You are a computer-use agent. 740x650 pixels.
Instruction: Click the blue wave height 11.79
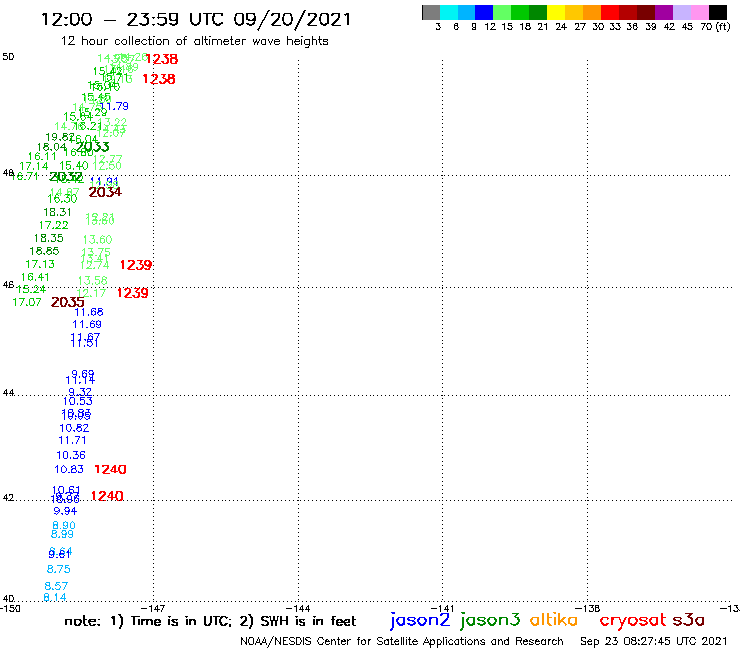(x=114, y=106)
